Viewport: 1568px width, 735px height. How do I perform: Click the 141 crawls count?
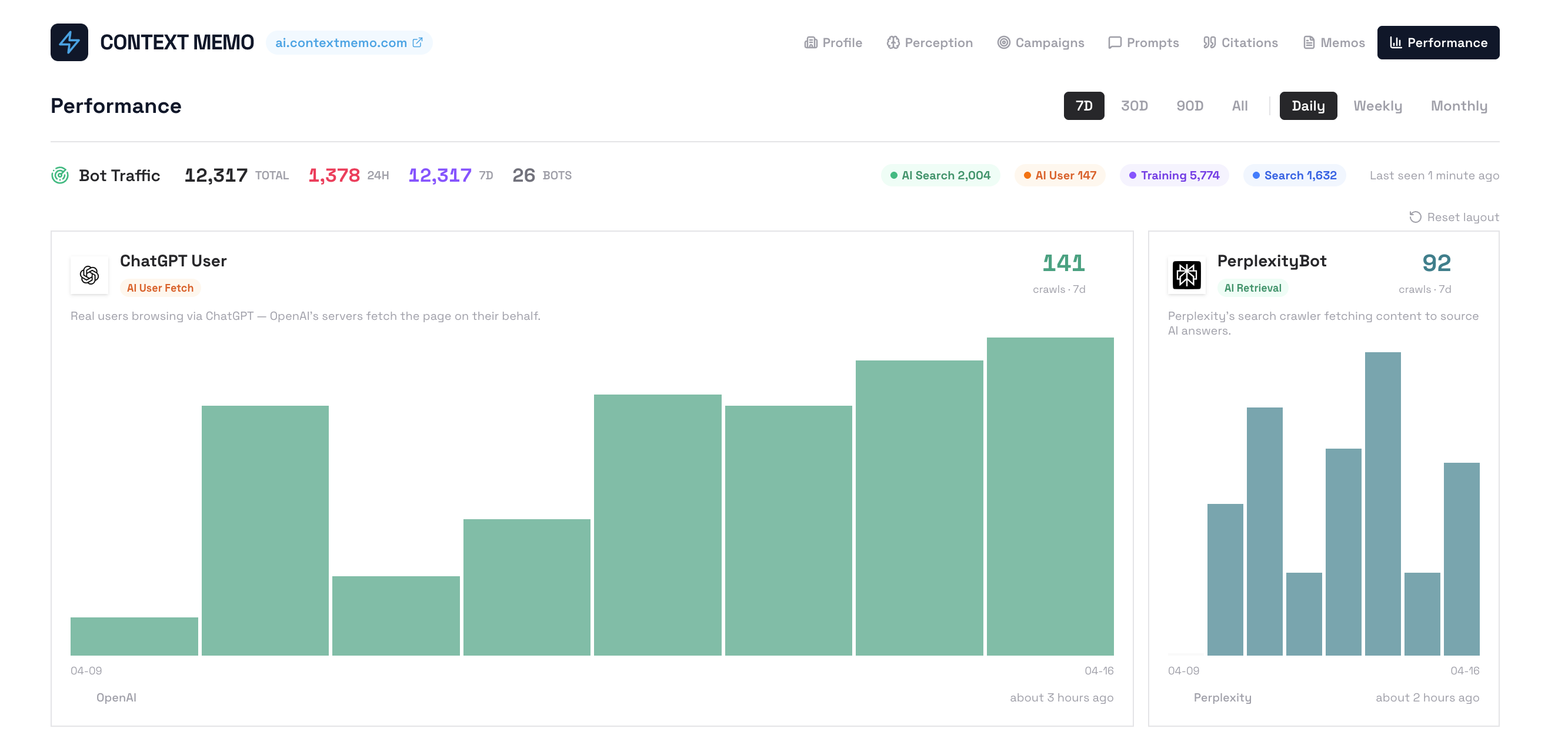click(x=1063, y=263)
